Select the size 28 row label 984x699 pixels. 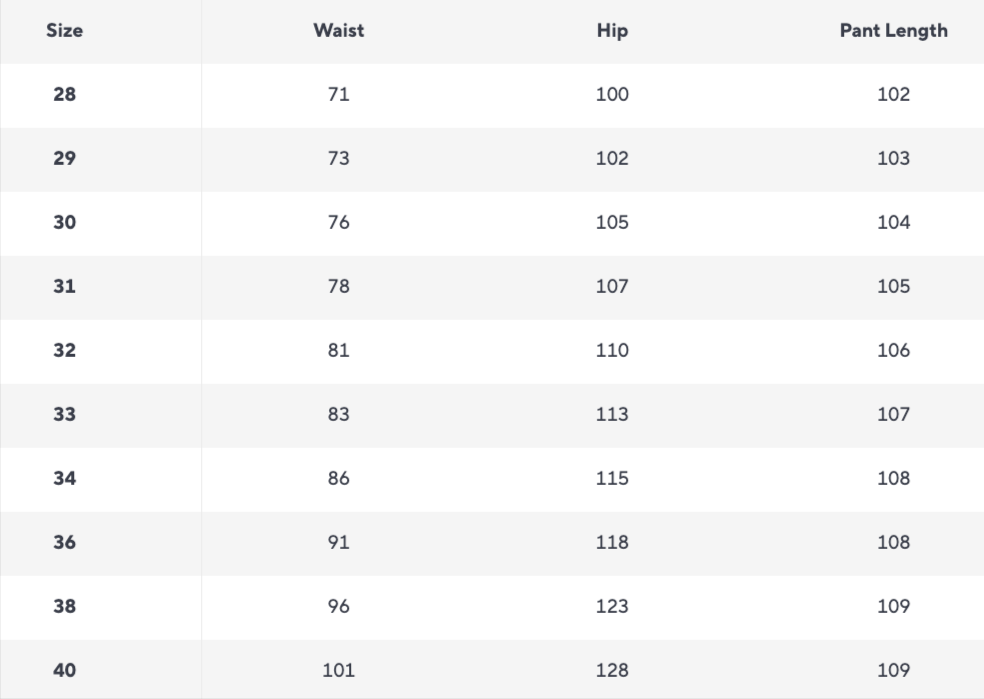64,95
